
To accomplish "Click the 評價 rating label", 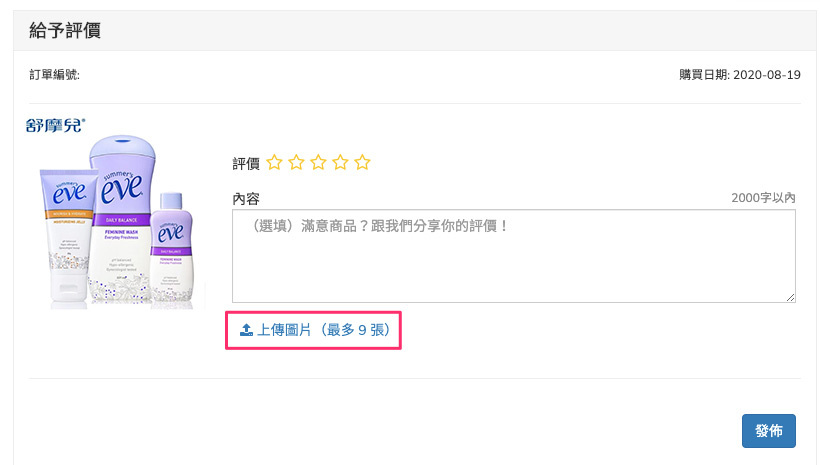I will 246,163.
